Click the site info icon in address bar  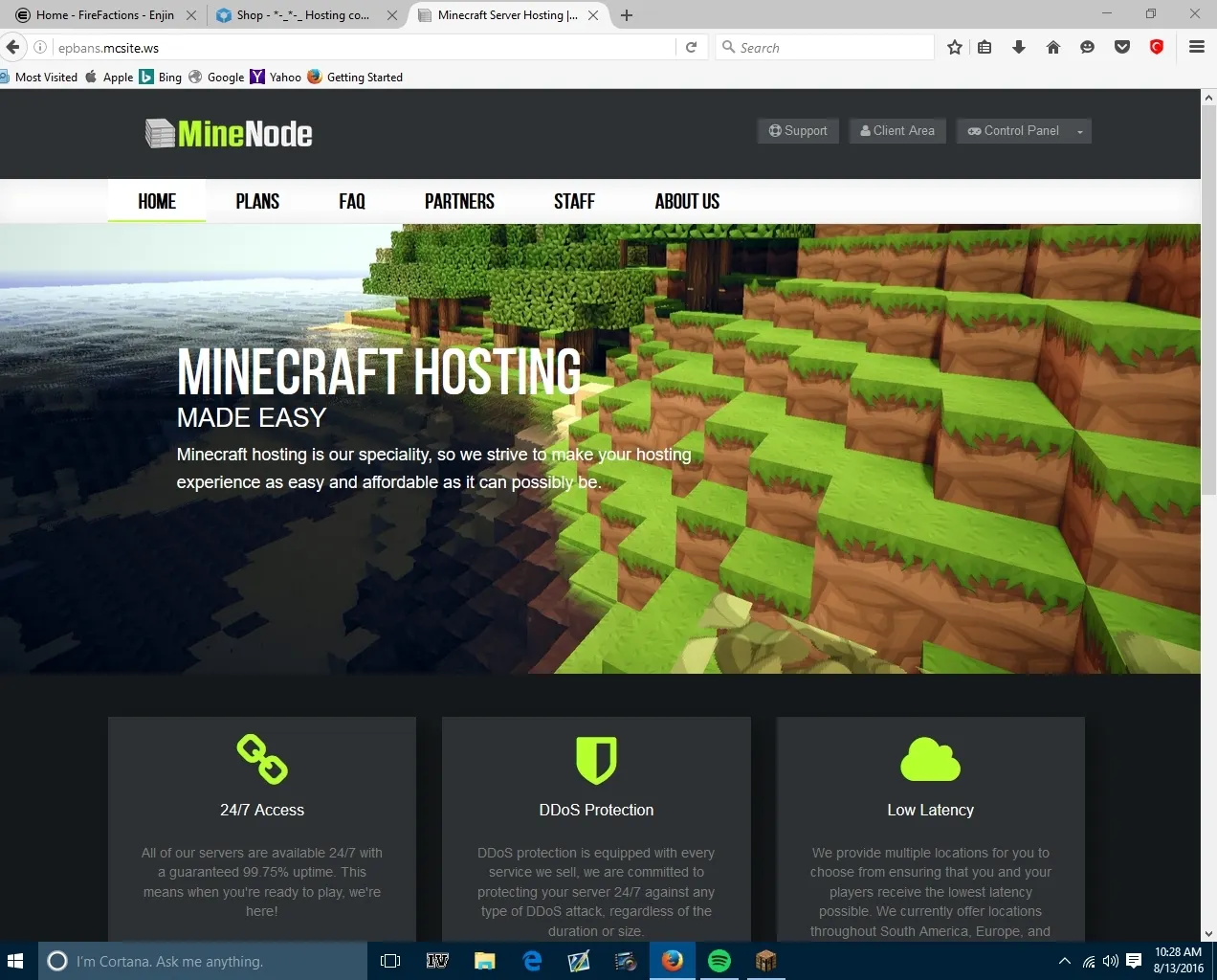[40, 47]
